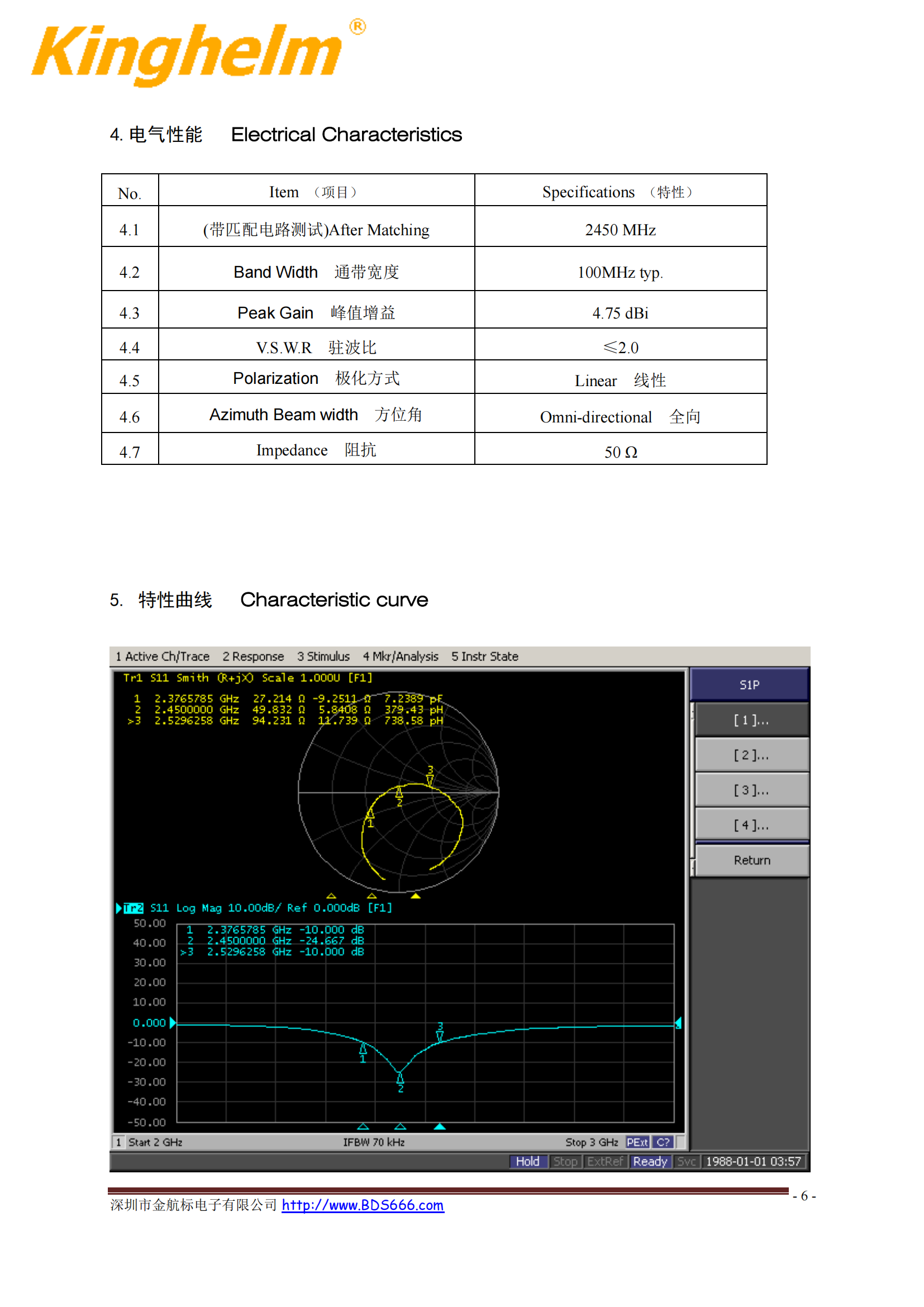Click the Characteristic curve heading

334,600
